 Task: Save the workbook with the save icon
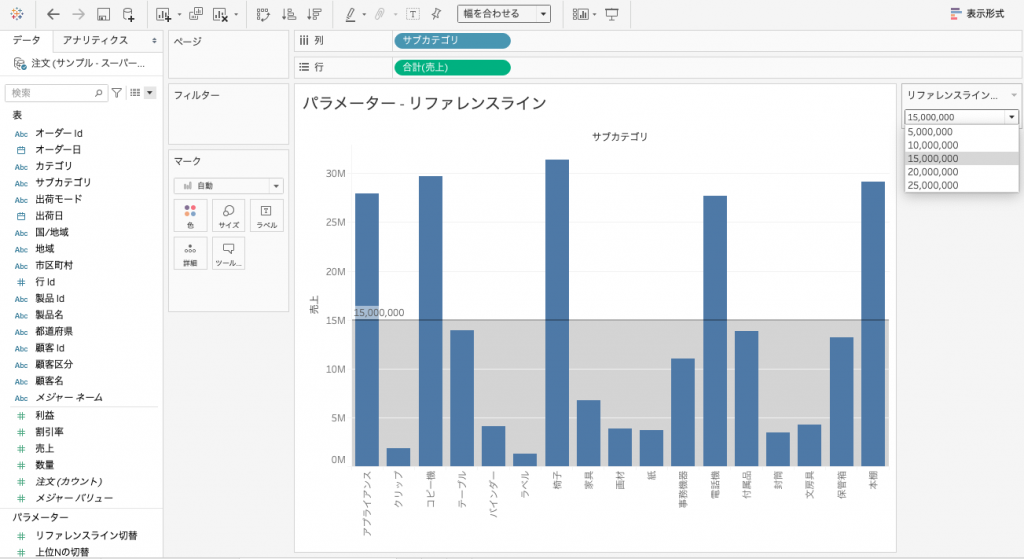point(103,14)
